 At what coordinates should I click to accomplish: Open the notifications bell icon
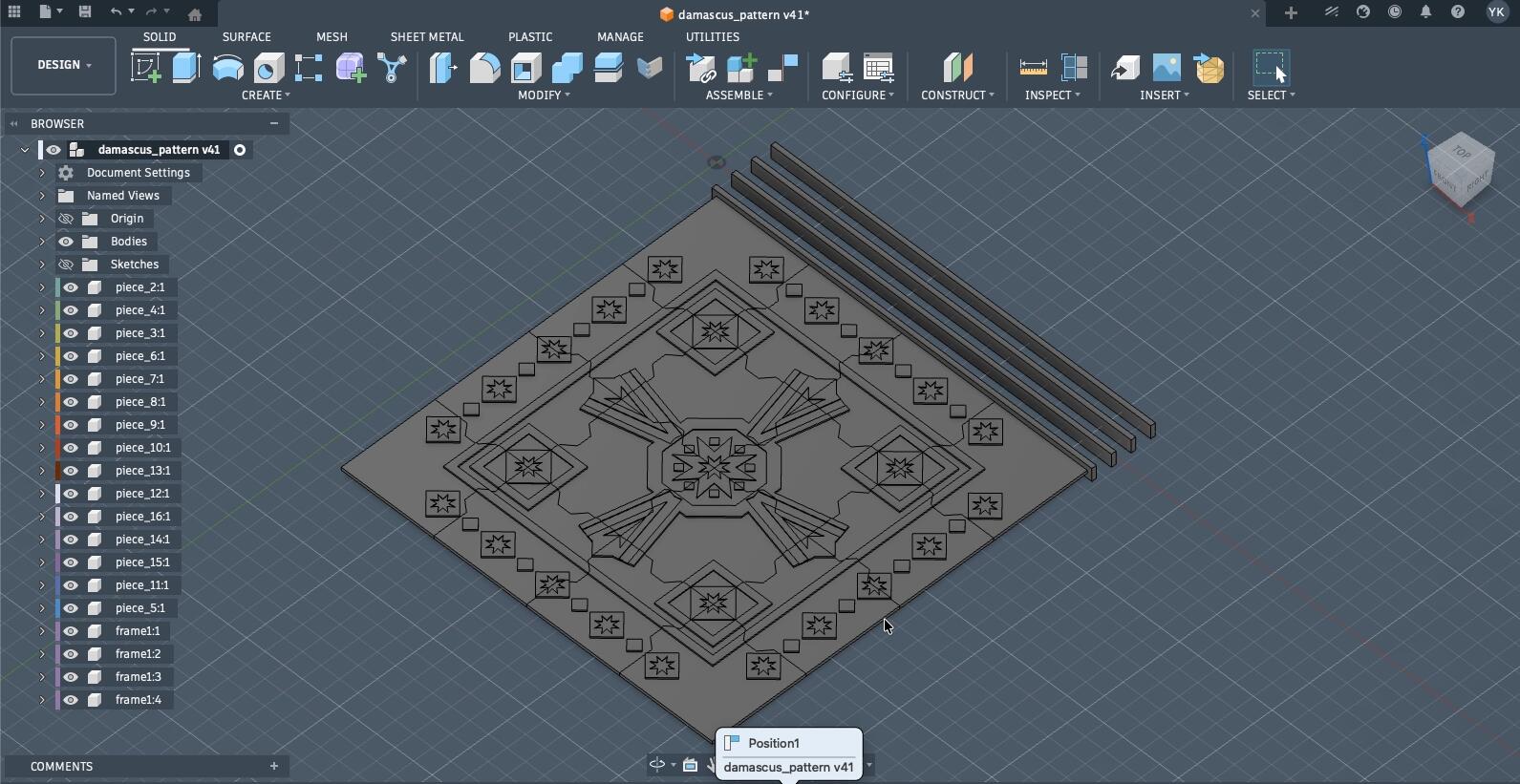(1425, 12)
